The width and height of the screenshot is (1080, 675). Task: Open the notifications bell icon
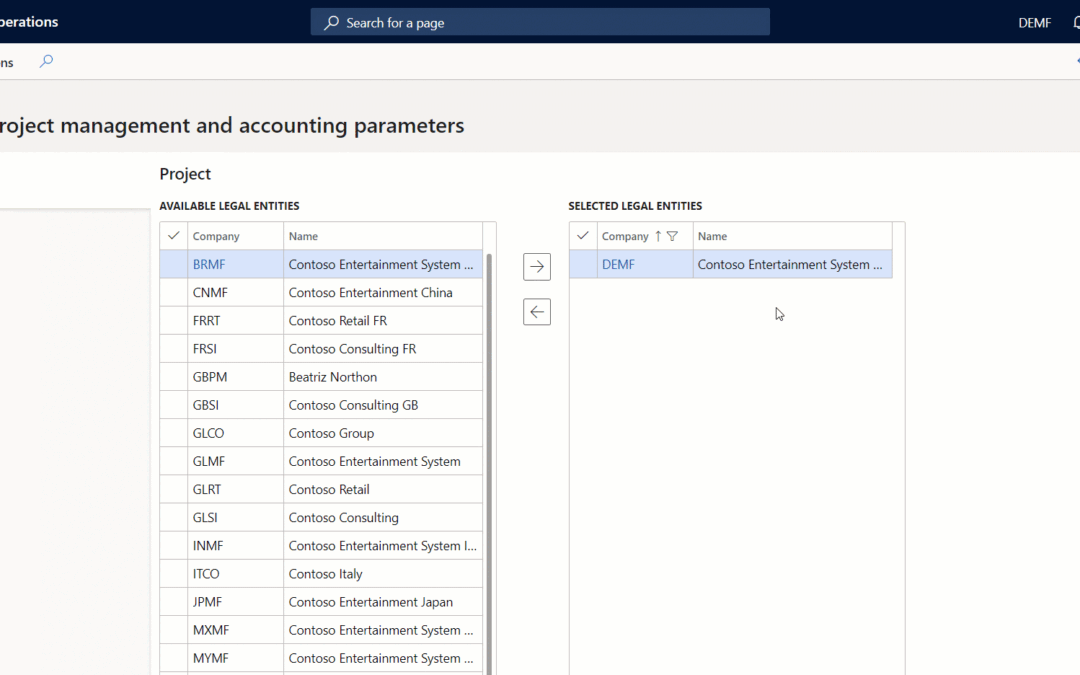[1076, 23]
